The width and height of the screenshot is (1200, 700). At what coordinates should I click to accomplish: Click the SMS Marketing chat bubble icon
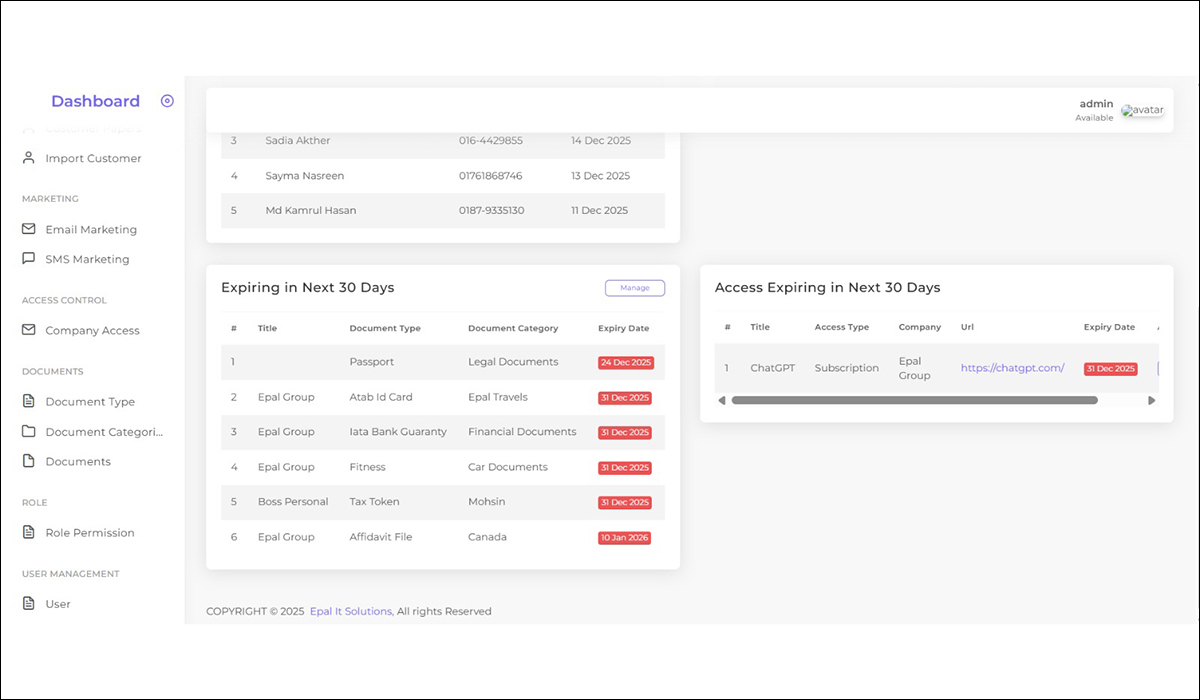pos(28,259)
